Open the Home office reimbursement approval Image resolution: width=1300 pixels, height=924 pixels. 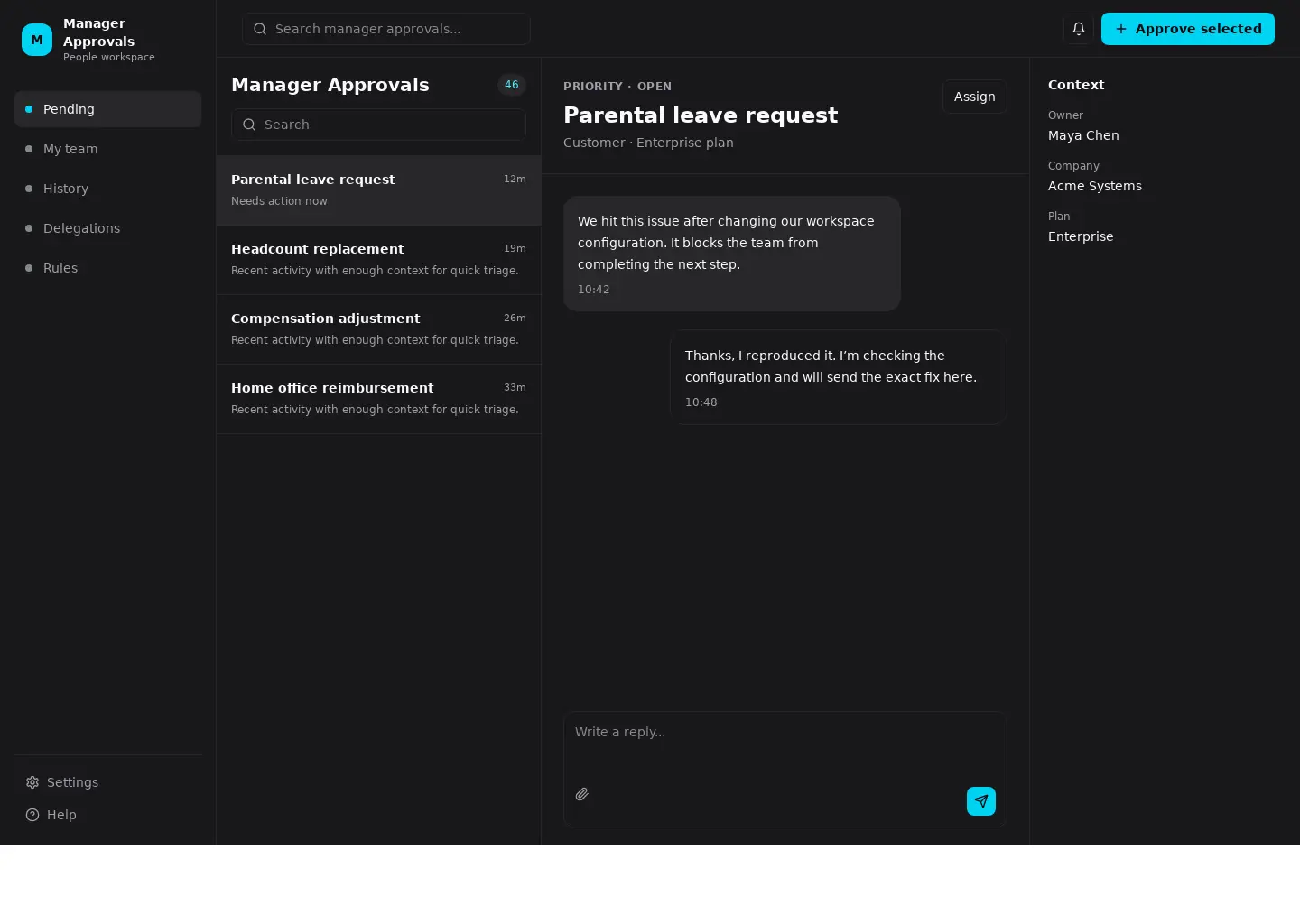pyautogui.click(x=379, y=399)
